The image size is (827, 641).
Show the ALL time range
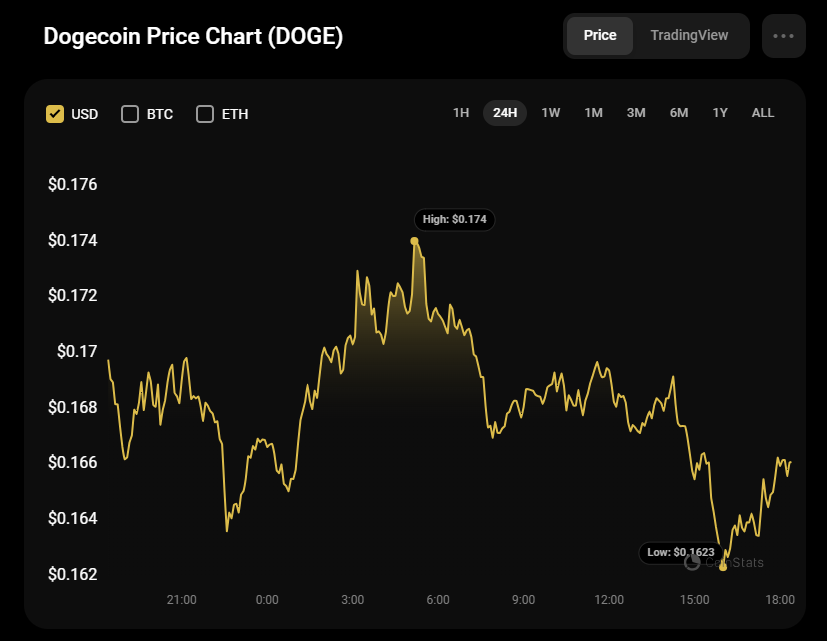pyautogui.click(x=763, y=113)
